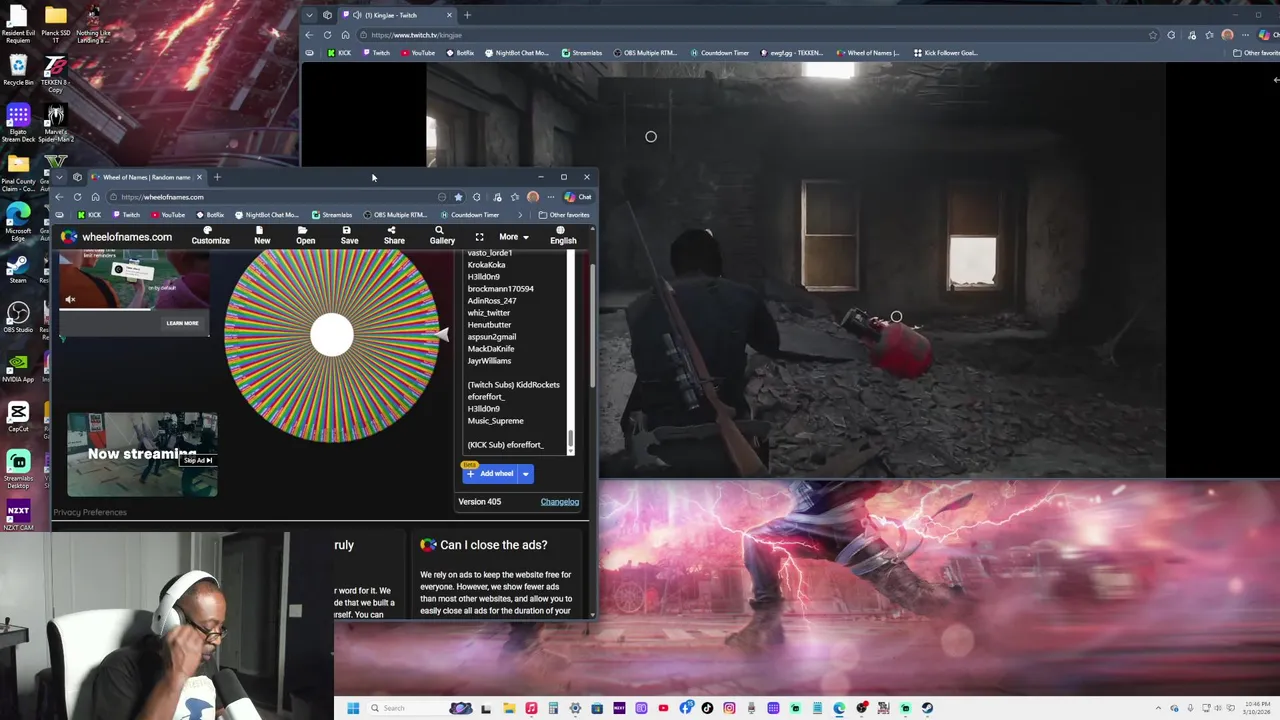Viewport: 1280px width, 720px height.
Task: Go back in the wheelofnames window
Action: 59,197
